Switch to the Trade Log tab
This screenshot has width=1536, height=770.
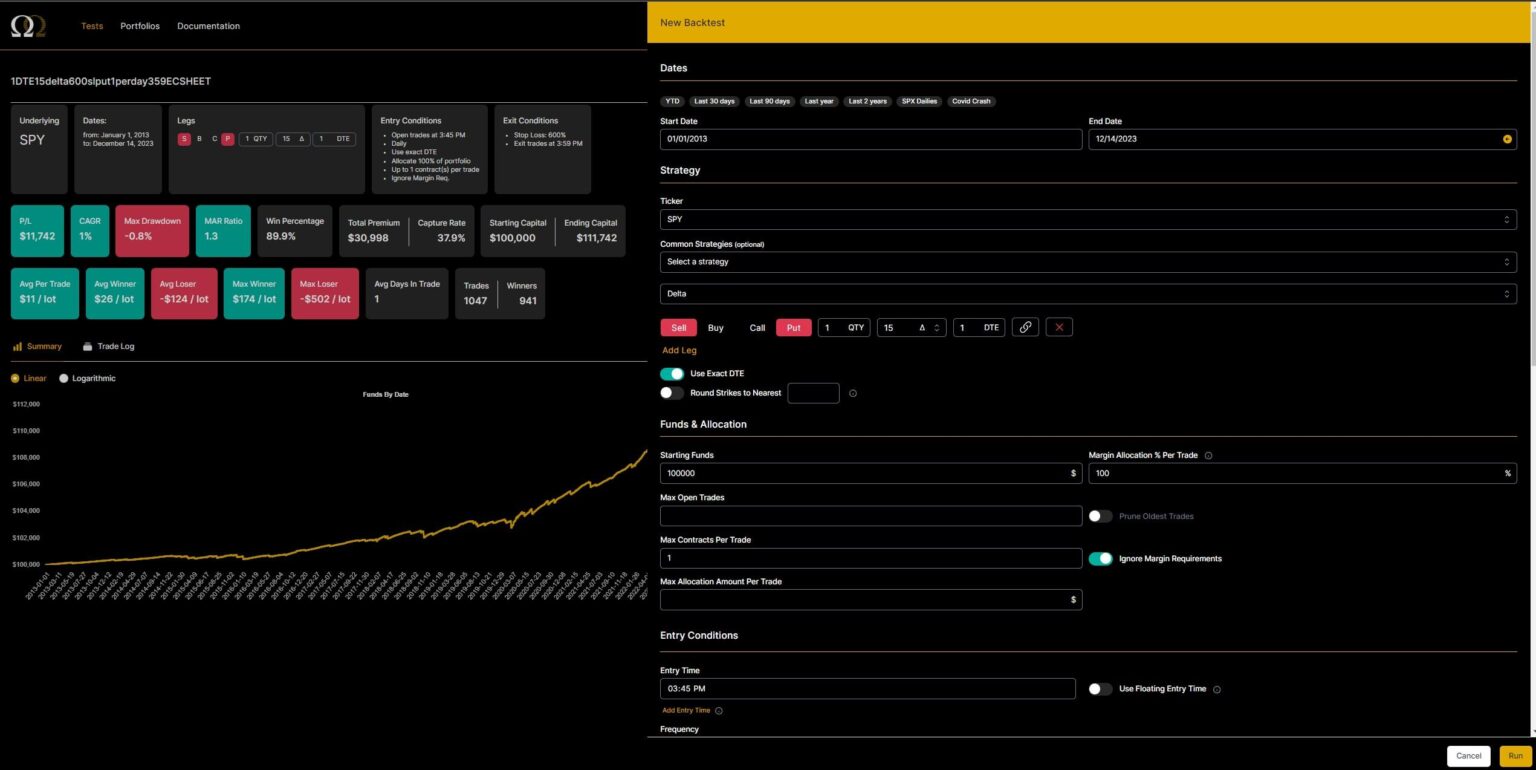pyautogui.click(x=108, y=346)
